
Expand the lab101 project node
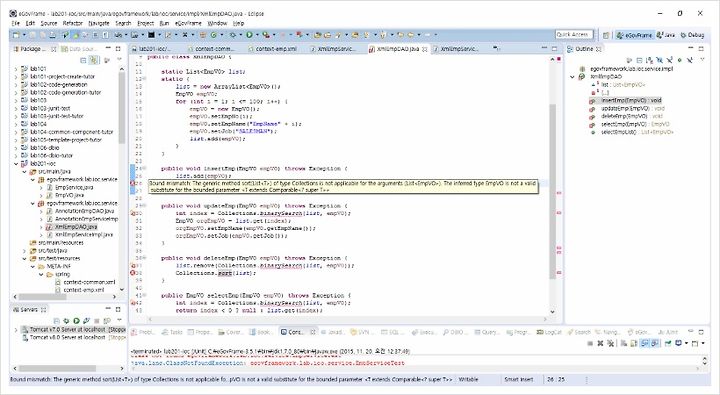point(16,69)
